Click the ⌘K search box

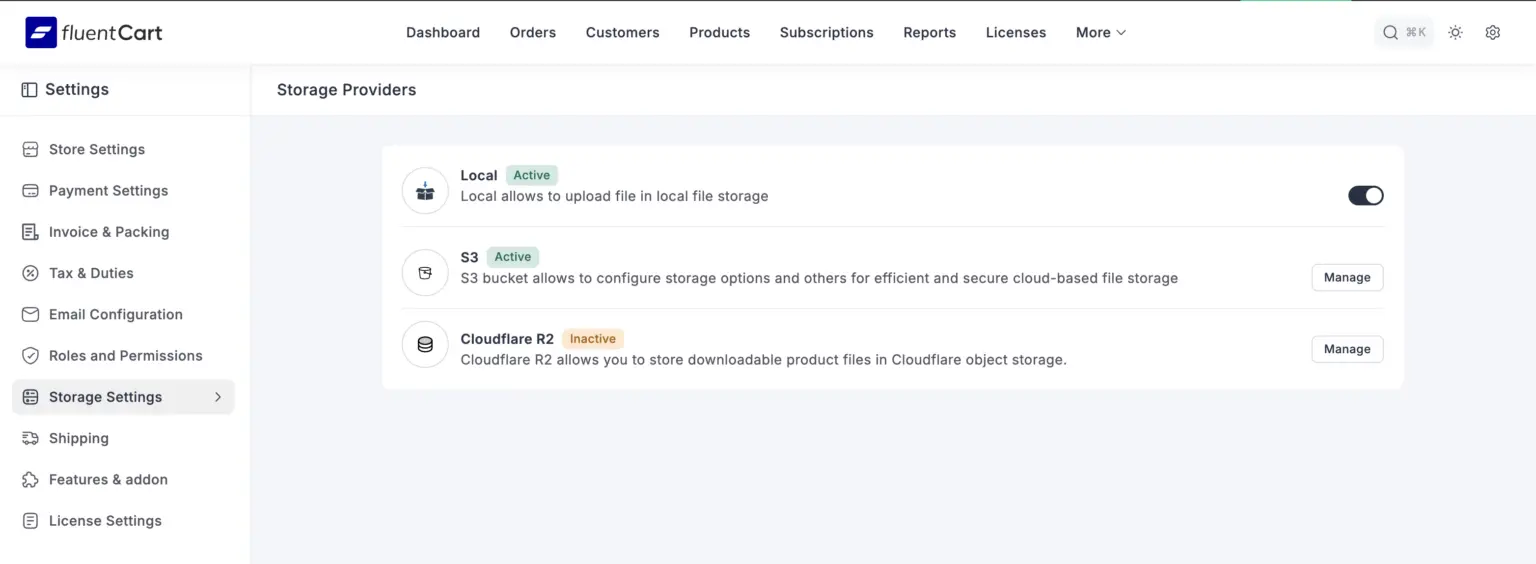[1404, 32]
